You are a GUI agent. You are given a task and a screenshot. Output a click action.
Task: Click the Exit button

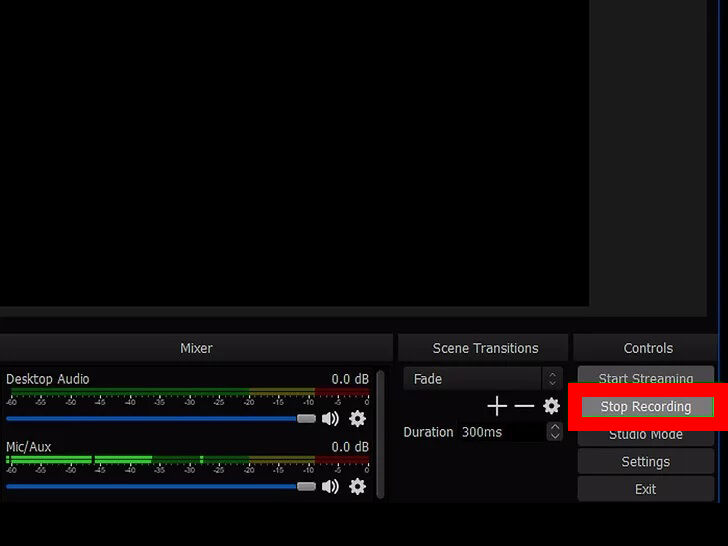(645, 489)
